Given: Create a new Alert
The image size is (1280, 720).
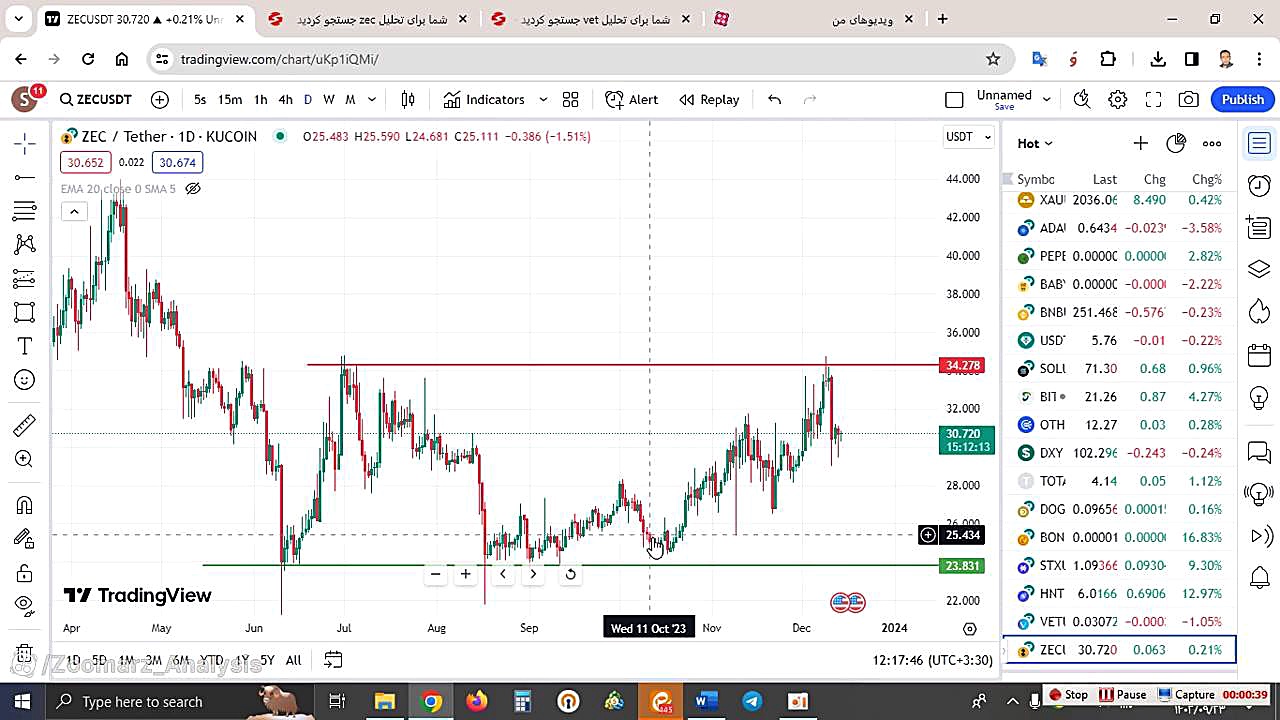Looking at the screenshot, I should 632,99.
